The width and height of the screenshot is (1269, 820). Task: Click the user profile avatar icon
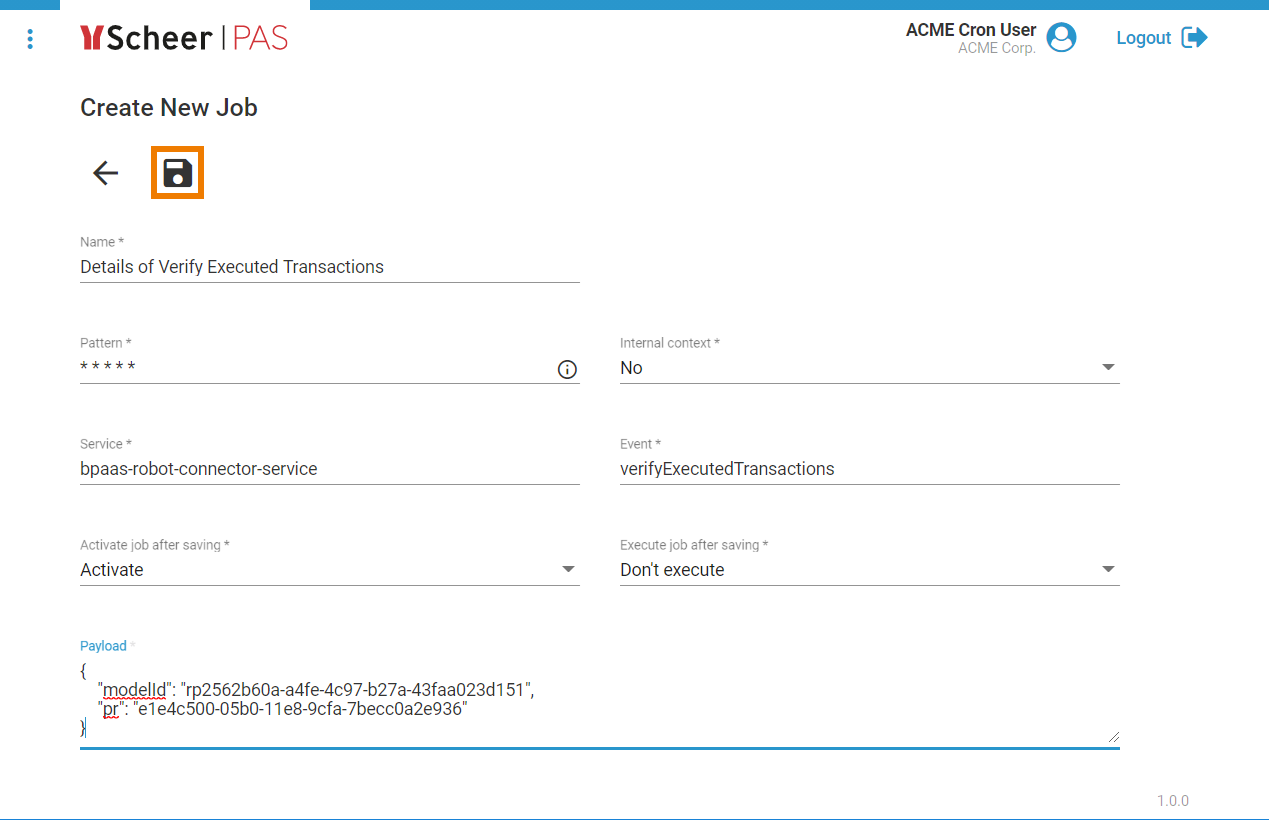1061,38
